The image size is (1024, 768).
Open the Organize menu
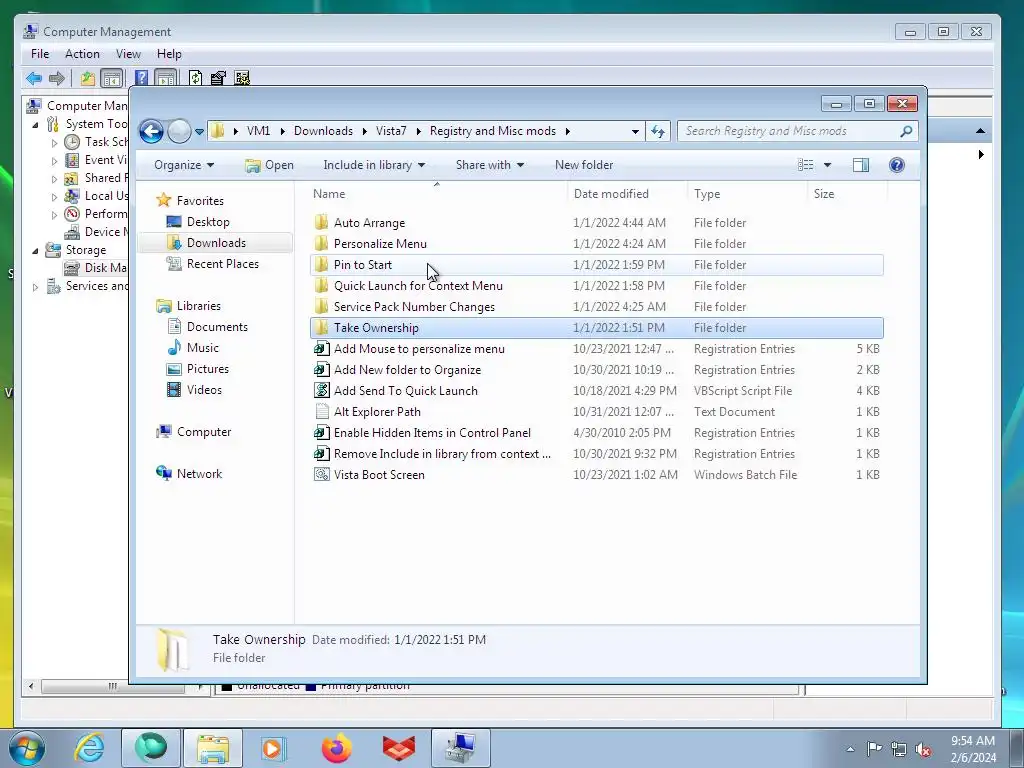[184, 165]
